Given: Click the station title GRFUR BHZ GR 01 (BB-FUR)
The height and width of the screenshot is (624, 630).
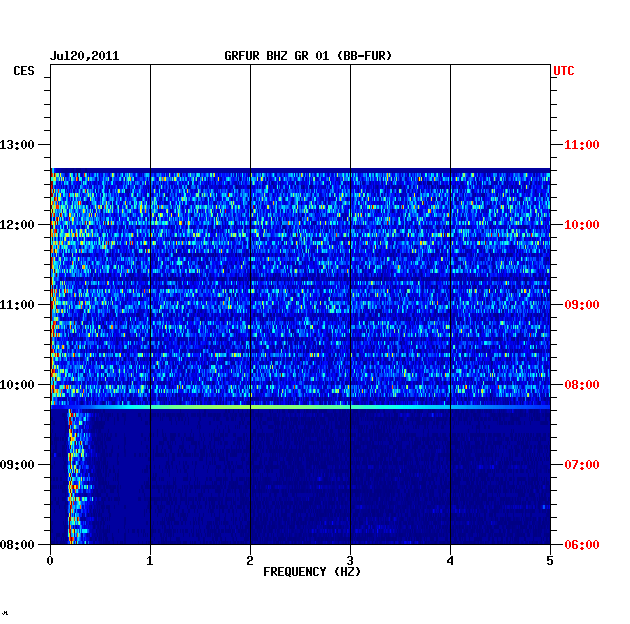Looking at the screenshot, I should [308, 56].
